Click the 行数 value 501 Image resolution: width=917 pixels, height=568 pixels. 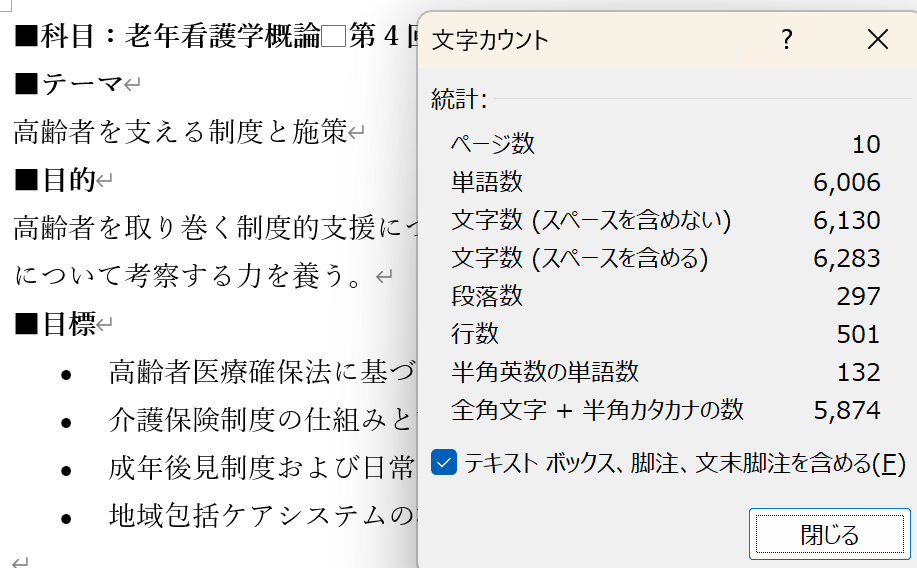coord(859,334)
